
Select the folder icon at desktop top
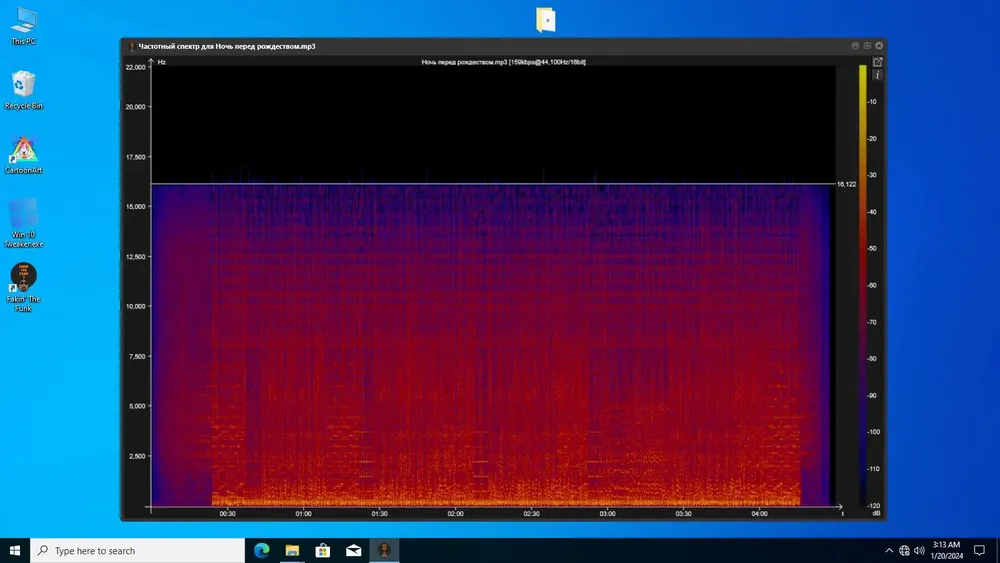545,19
